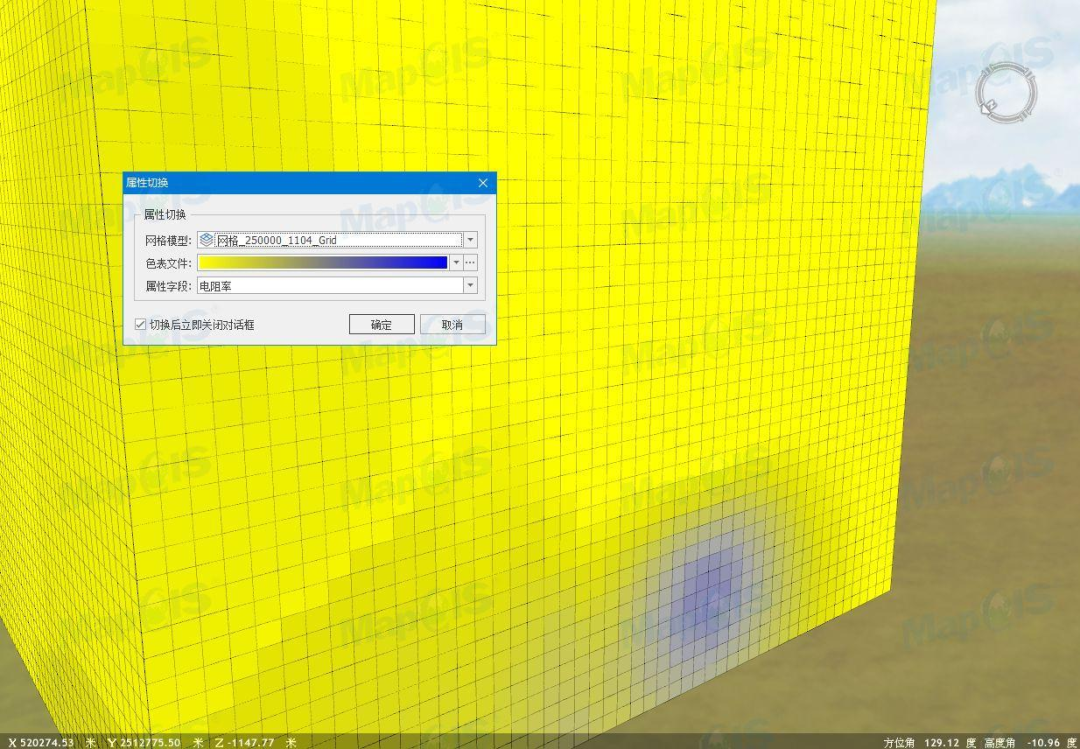Click the grid model name field
Screen dimensions: 1080x749
click(x=339, y=240)
